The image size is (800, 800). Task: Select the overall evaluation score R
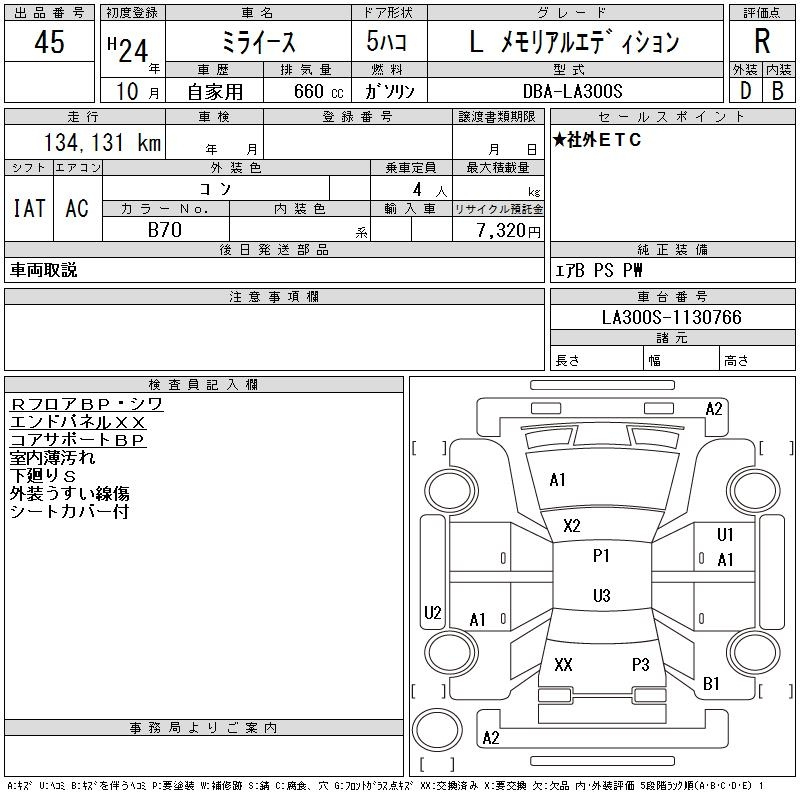762,41
